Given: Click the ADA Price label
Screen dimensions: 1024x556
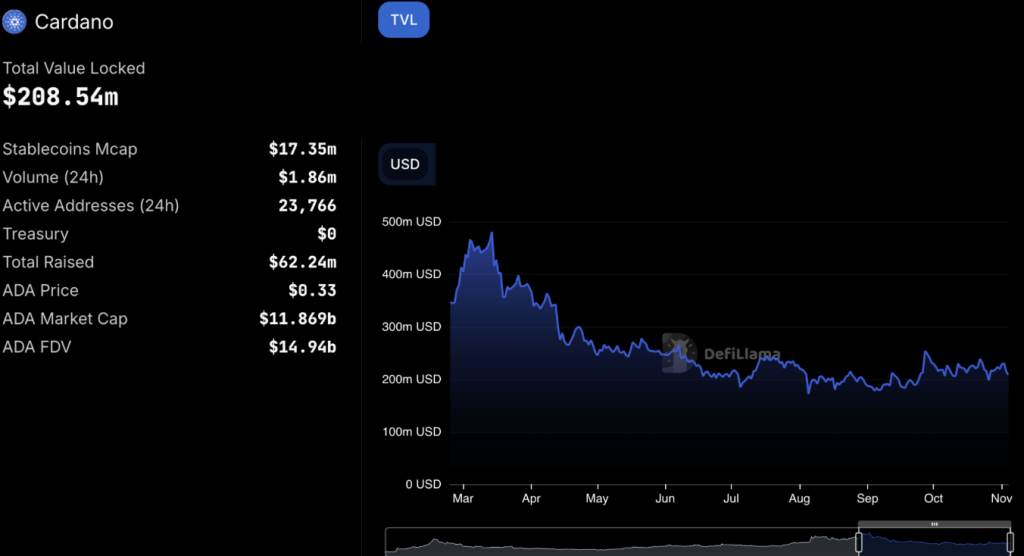Looking at the screenshot, I should pyautogui.click(x=40, y=290).
